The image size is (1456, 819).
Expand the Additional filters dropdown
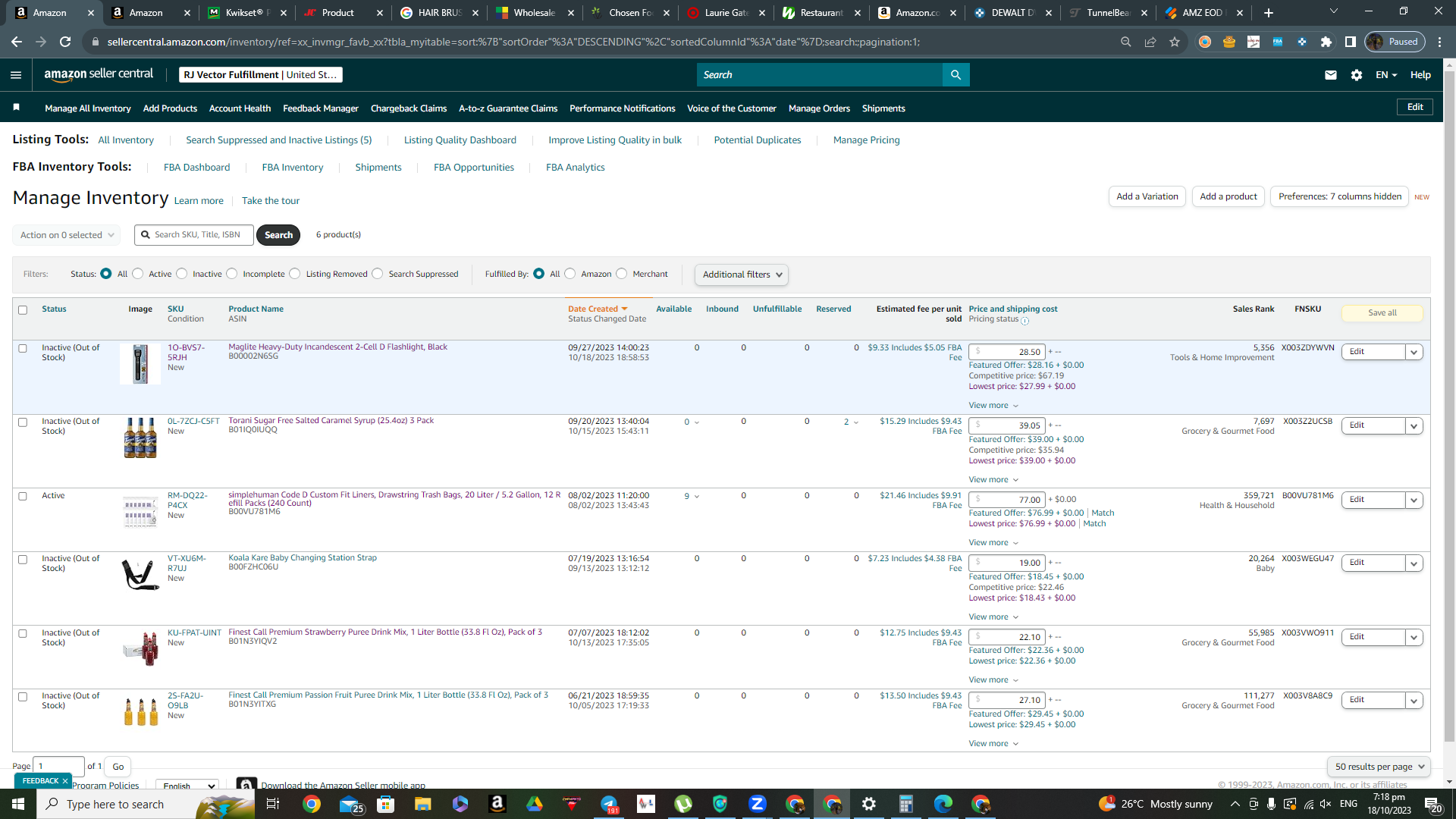[742, 275]
